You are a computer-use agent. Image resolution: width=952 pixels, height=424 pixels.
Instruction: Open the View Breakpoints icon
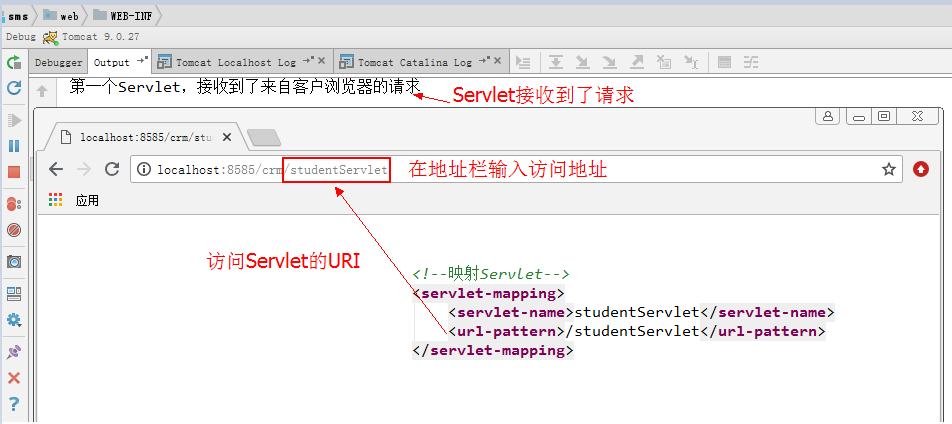[14, 204]
